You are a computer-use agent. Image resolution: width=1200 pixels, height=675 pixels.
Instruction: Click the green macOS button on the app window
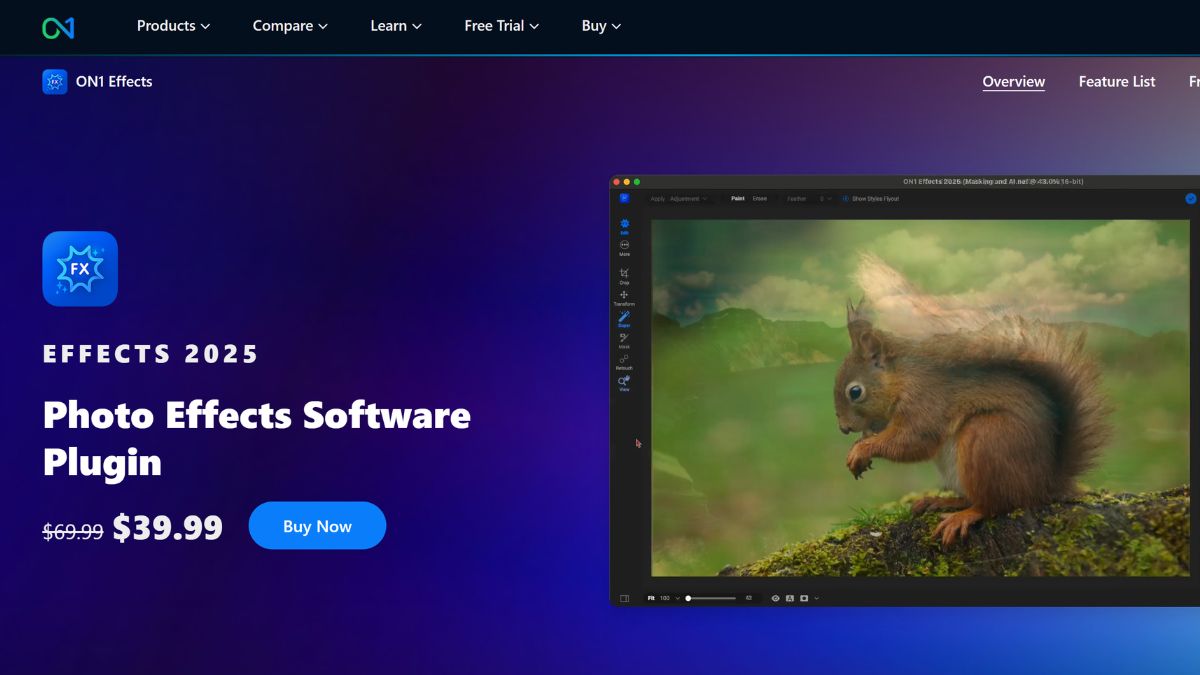click(637, 182)
